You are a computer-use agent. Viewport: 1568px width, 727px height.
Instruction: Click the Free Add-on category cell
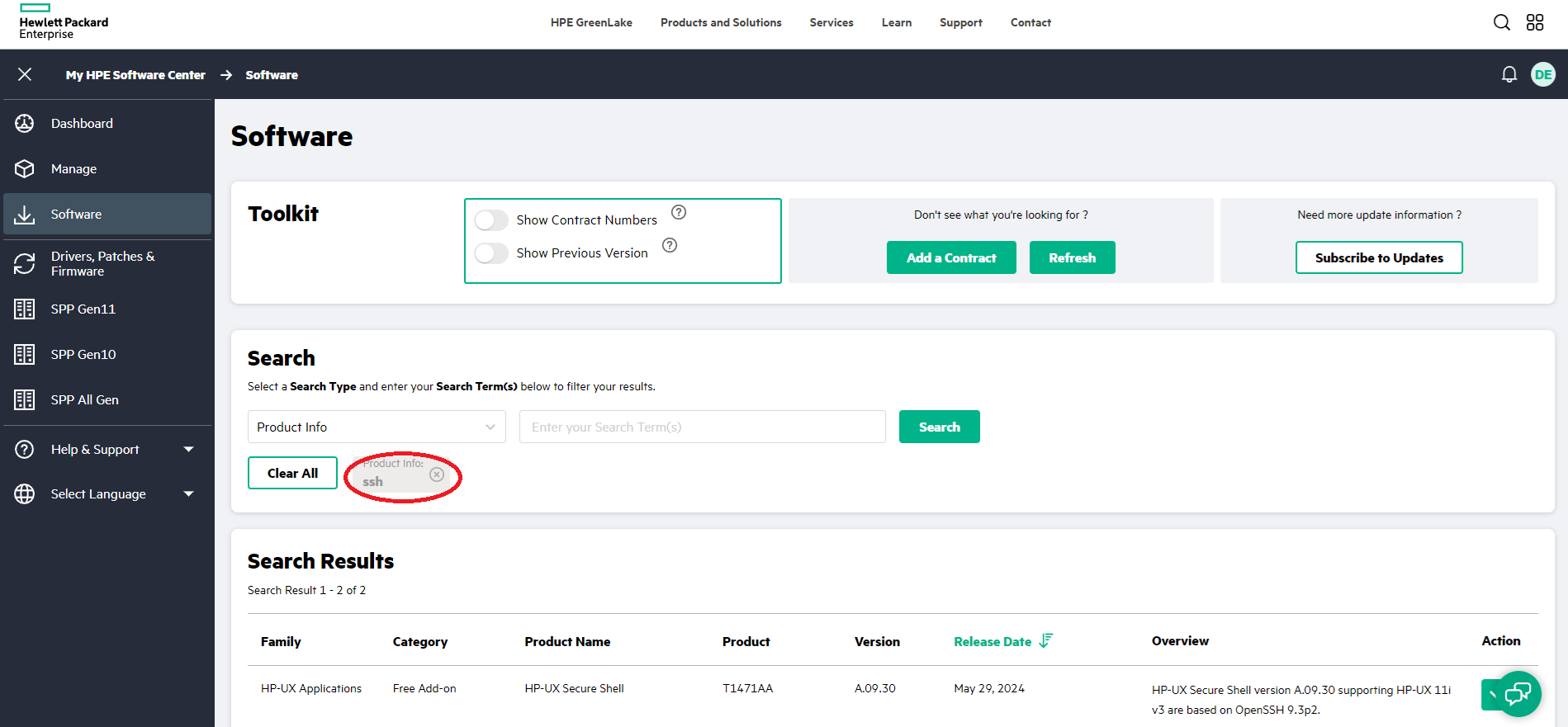[x=424, y=688]
